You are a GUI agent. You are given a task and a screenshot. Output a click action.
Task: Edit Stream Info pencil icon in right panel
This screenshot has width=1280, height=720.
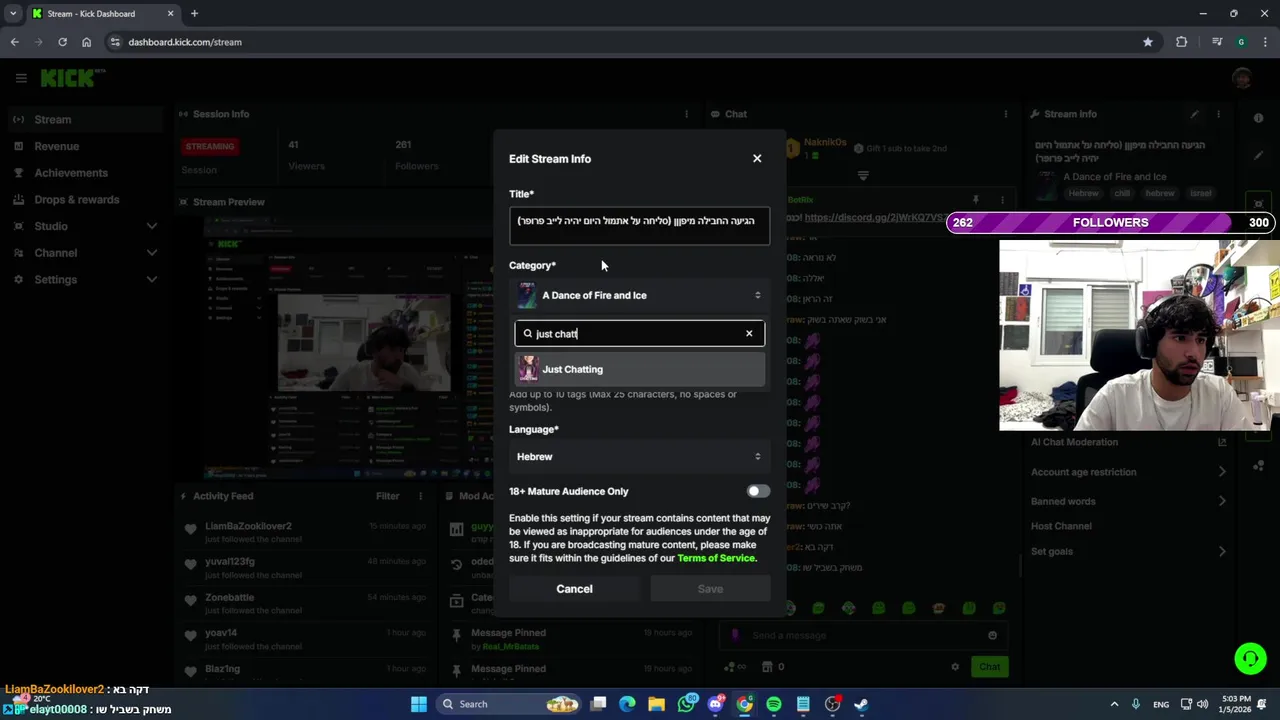[x=1194, y=114]
